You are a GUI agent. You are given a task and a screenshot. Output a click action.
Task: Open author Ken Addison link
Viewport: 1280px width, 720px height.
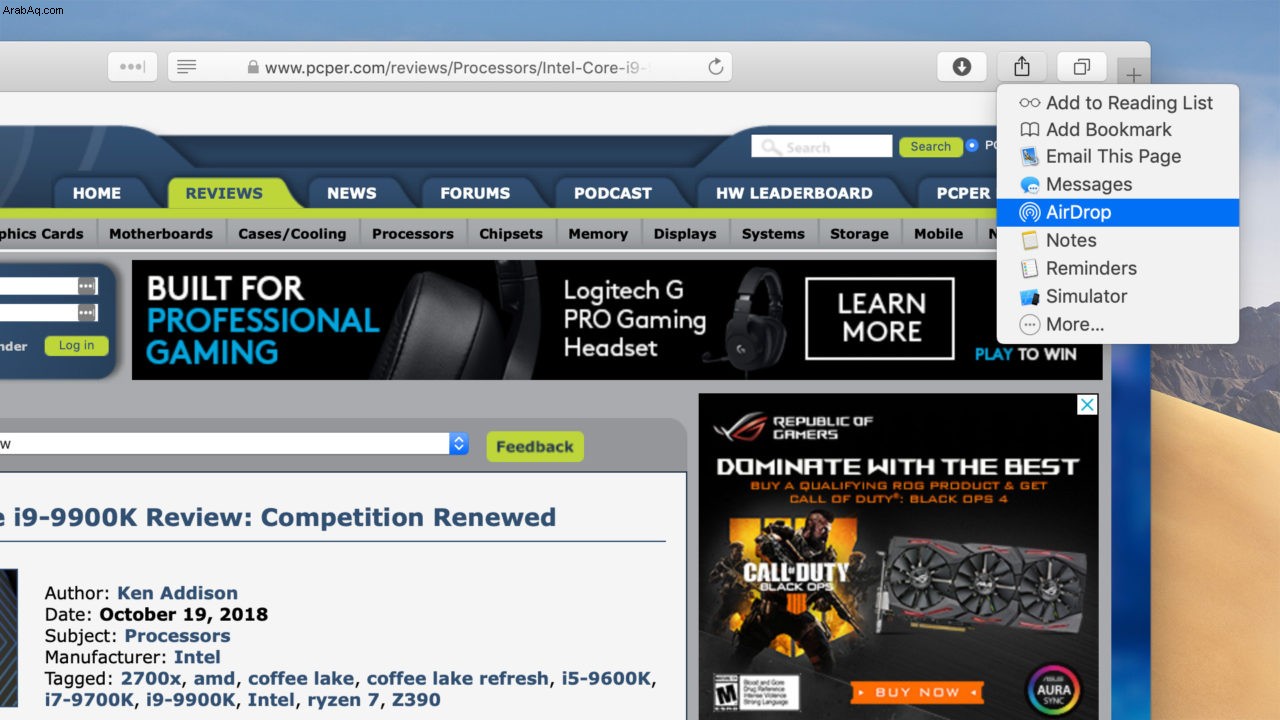(177, 593)
